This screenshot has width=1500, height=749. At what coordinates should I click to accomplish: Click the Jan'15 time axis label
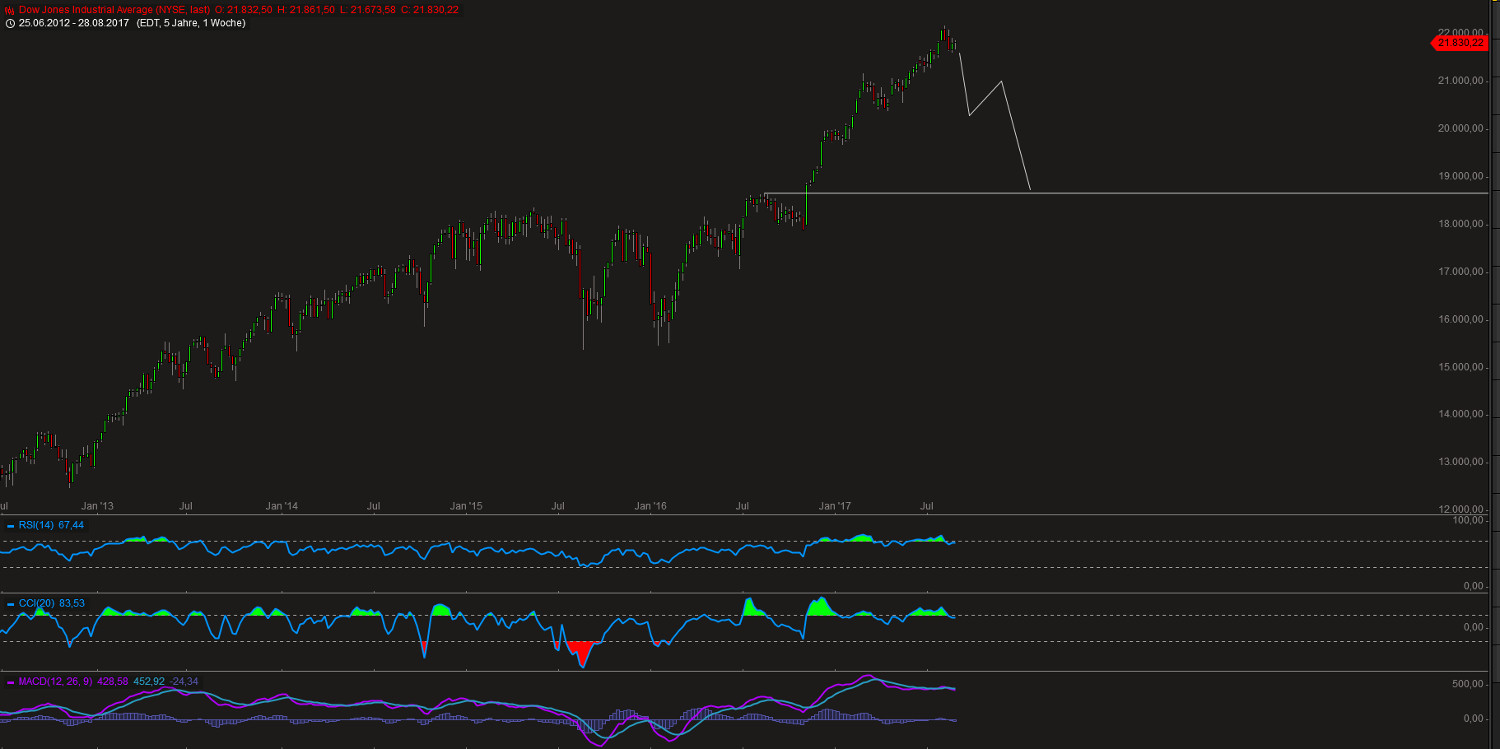[x=466, y=507]
